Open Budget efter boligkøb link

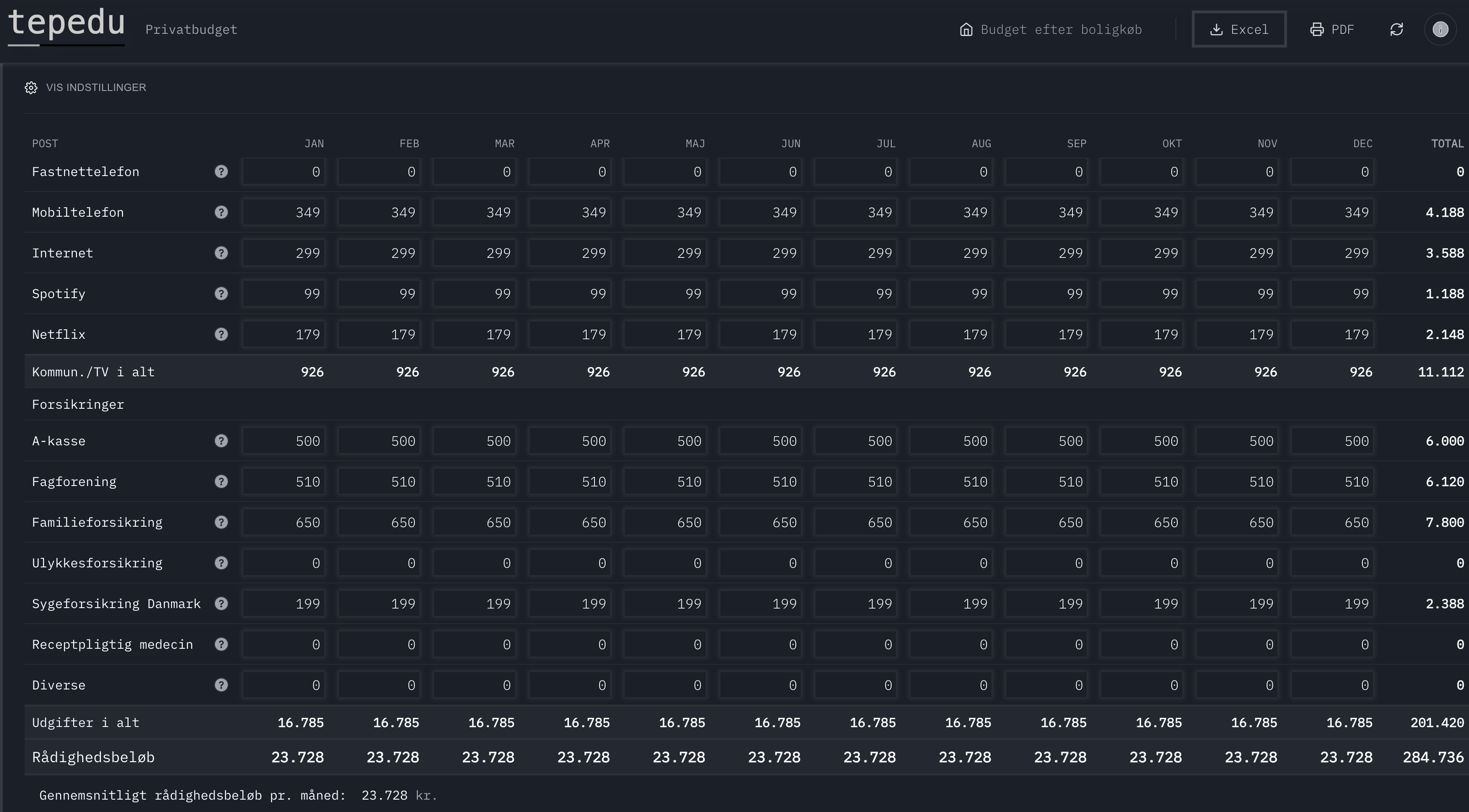point(1051,29)
